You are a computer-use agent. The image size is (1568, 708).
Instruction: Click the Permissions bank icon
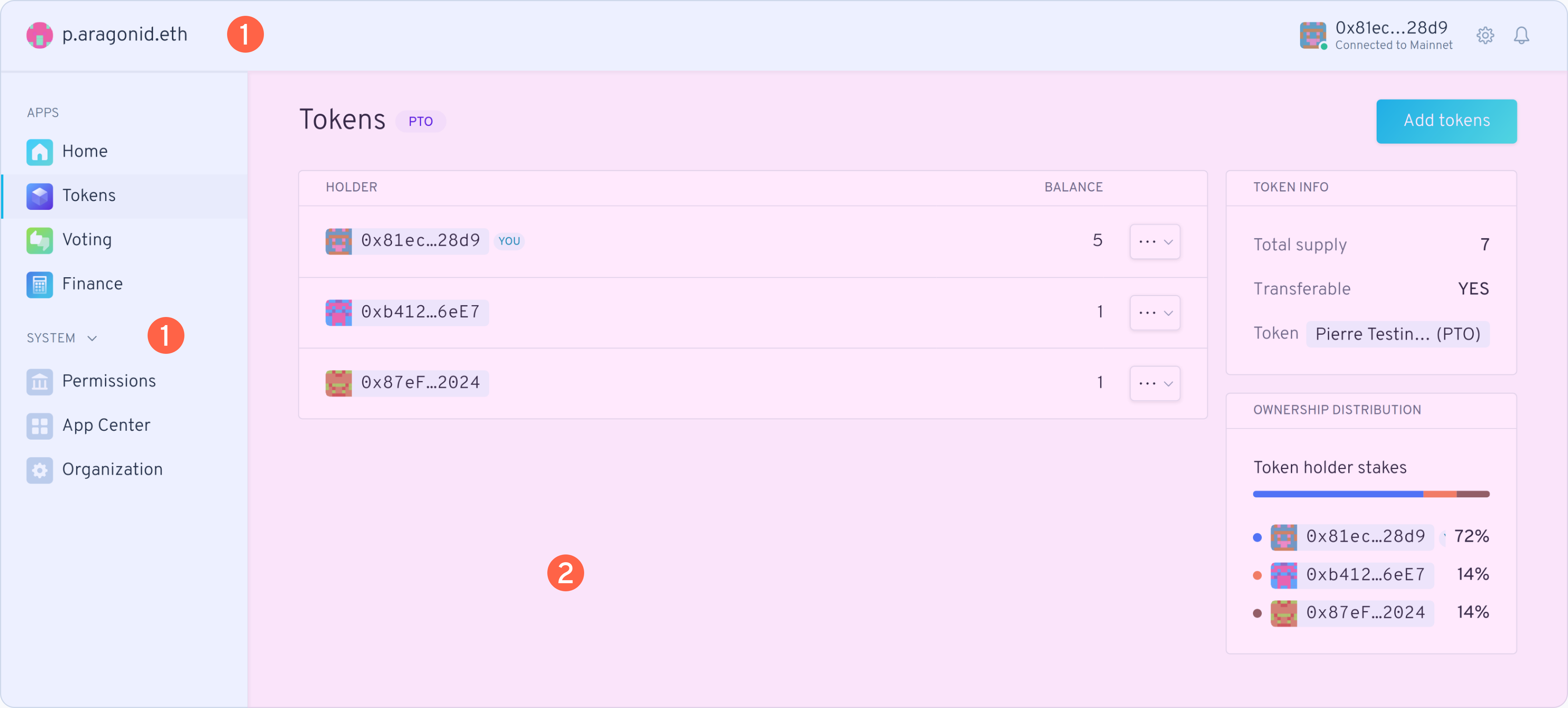(39, 381)
